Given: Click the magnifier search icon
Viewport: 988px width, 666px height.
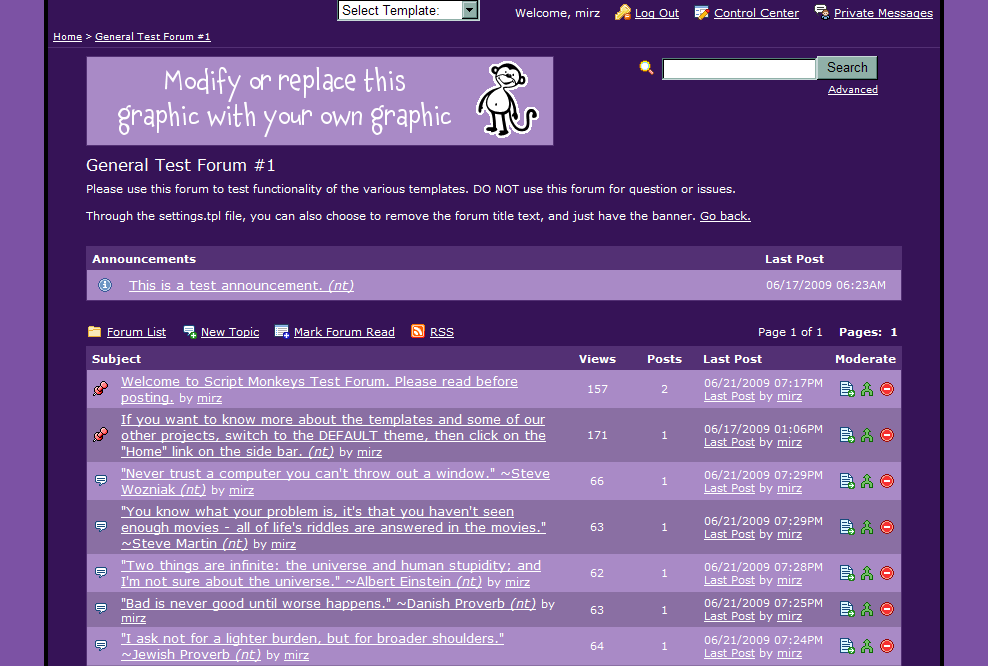Looking at the screenshot, I should tap(646, 67).
